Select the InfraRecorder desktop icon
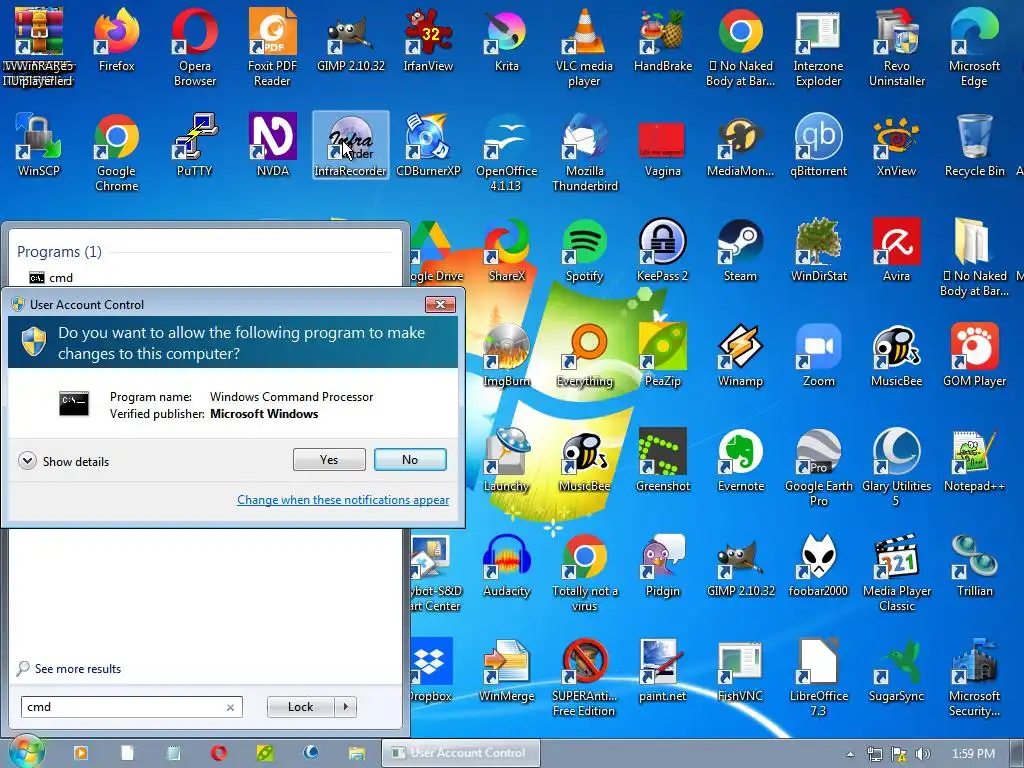This screenshot has width=1024, height=768. pos(351,145)
